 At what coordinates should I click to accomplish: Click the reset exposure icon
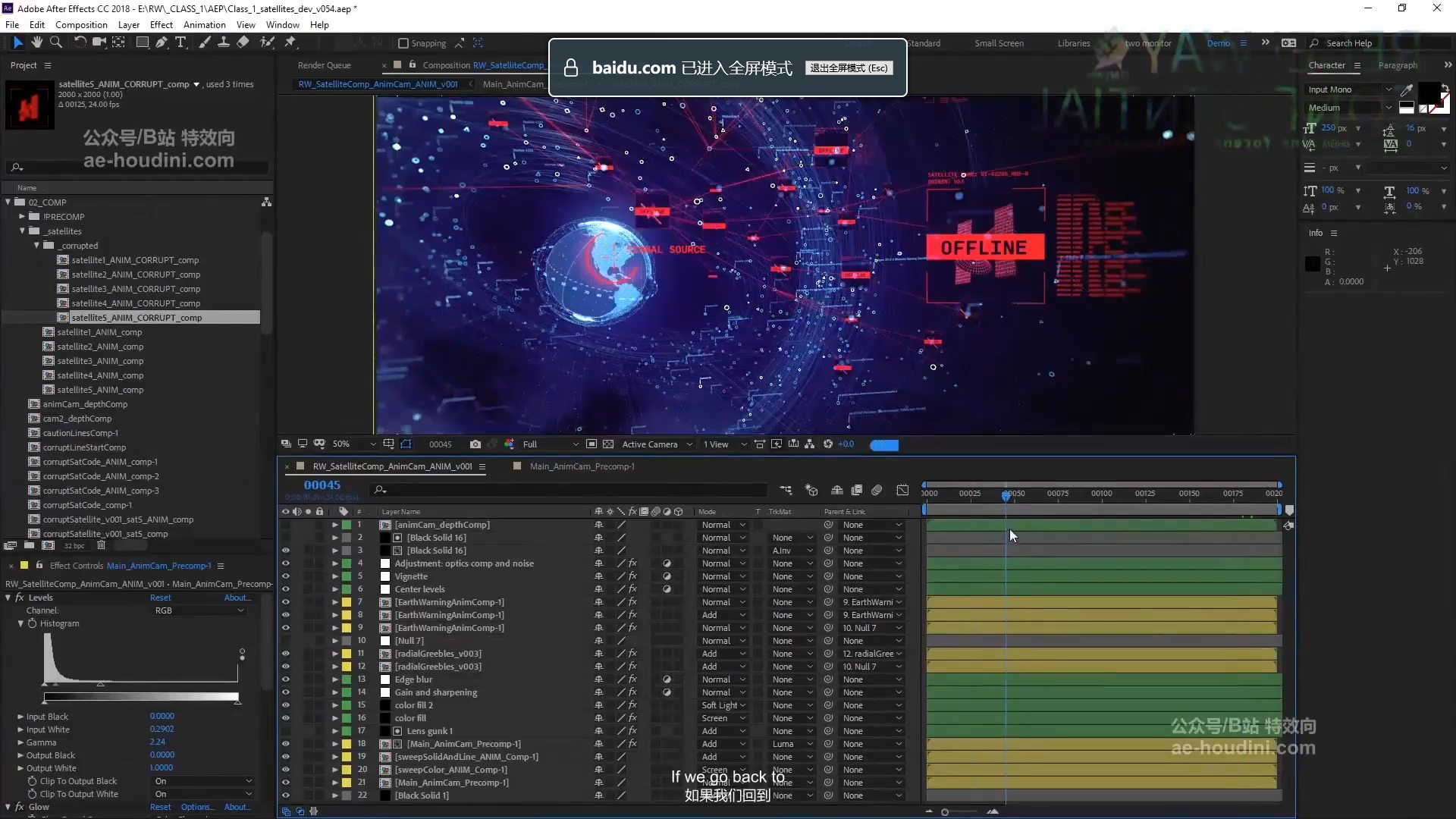[x=827, y=444]
